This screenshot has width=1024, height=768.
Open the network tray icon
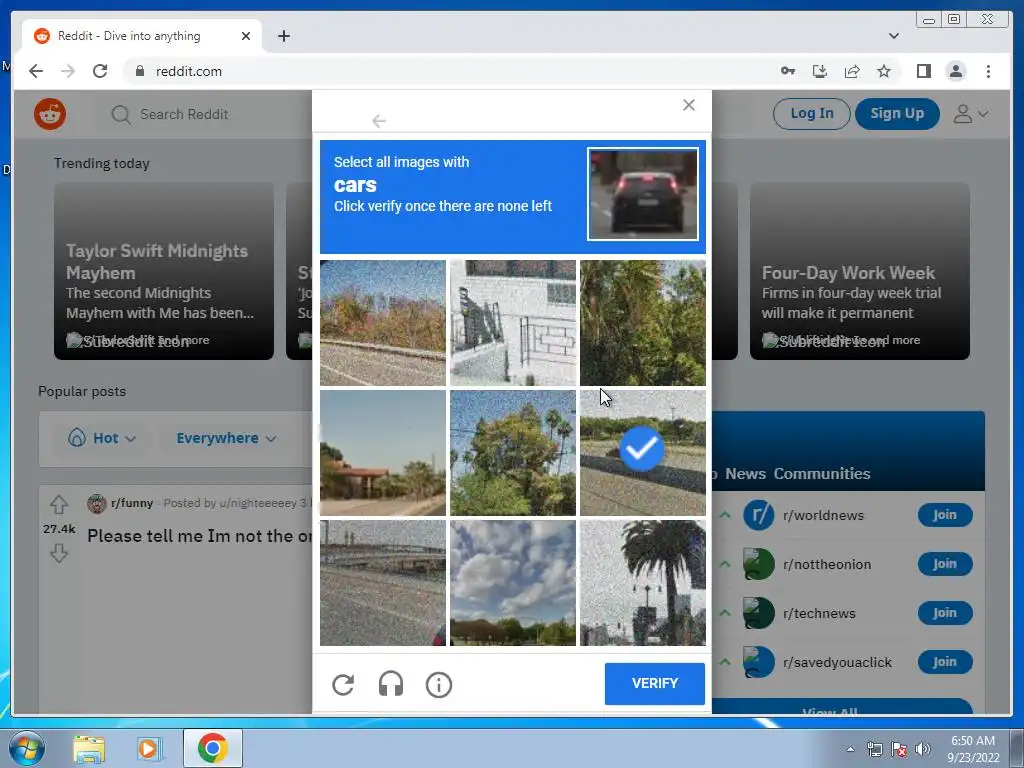874,749
